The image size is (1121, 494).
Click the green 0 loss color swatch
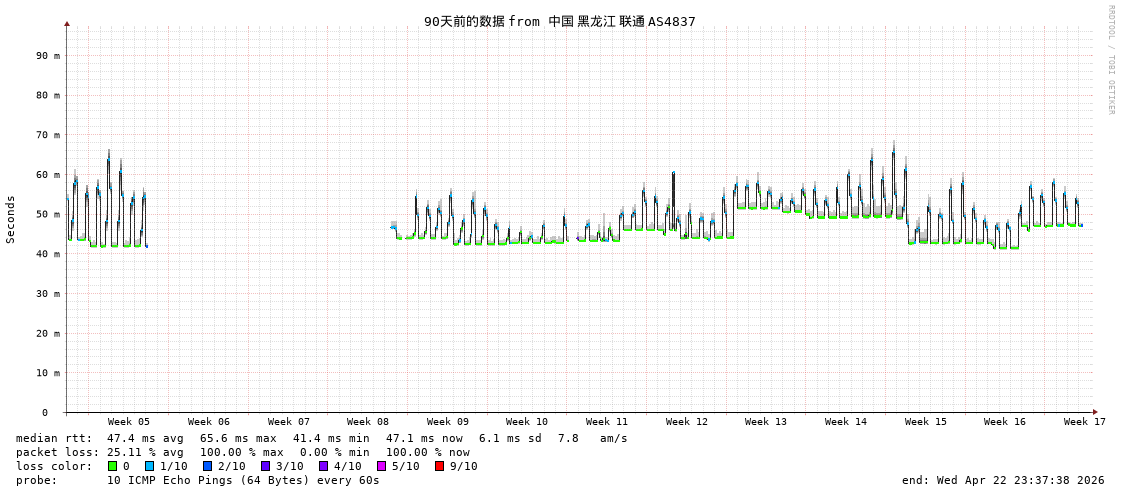(112, 466)
